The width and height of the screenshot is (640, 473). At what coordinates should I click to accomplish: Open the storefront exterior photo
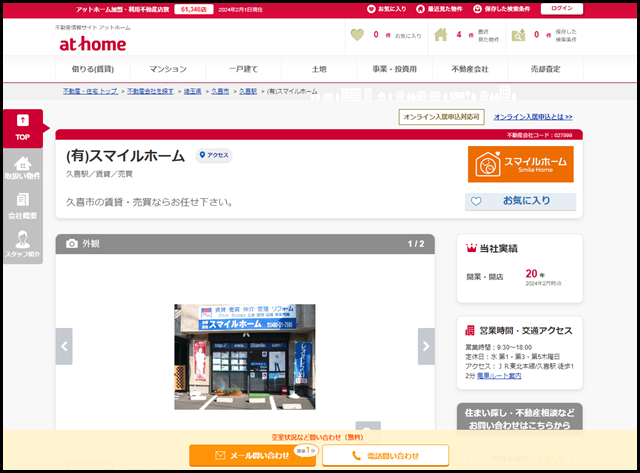[244, 357]
